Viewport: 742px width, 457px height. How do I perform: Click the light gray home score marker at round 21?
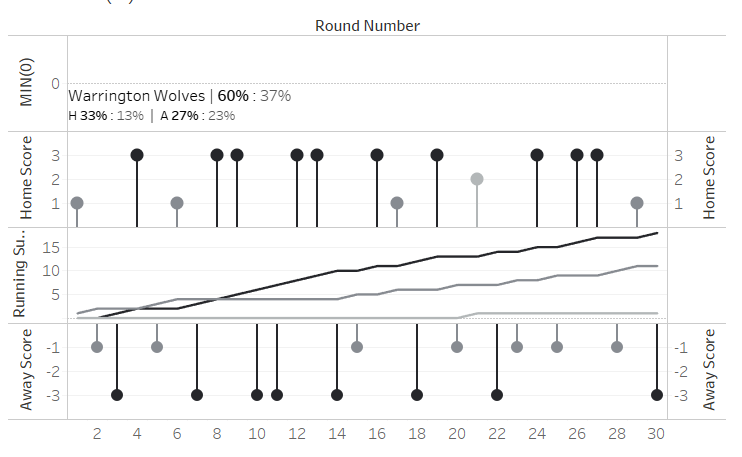477,179
